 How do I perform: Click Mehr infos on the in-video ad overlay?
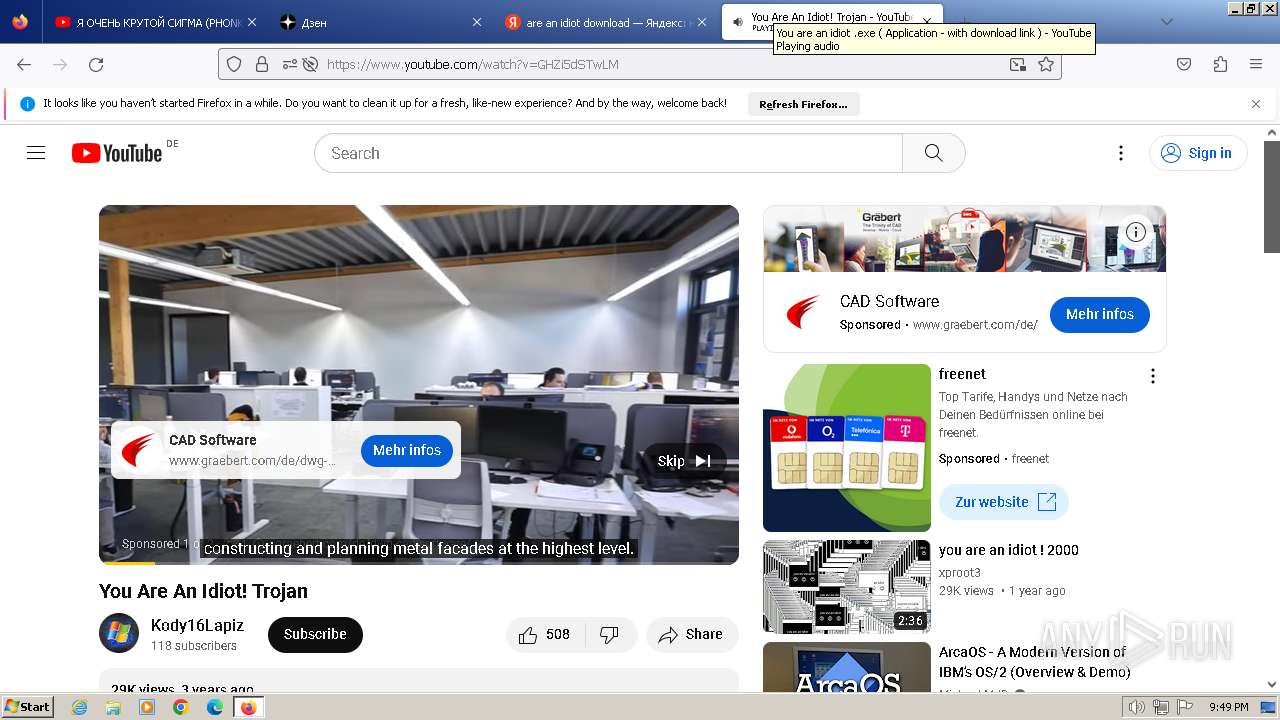(x=407, y=450)
